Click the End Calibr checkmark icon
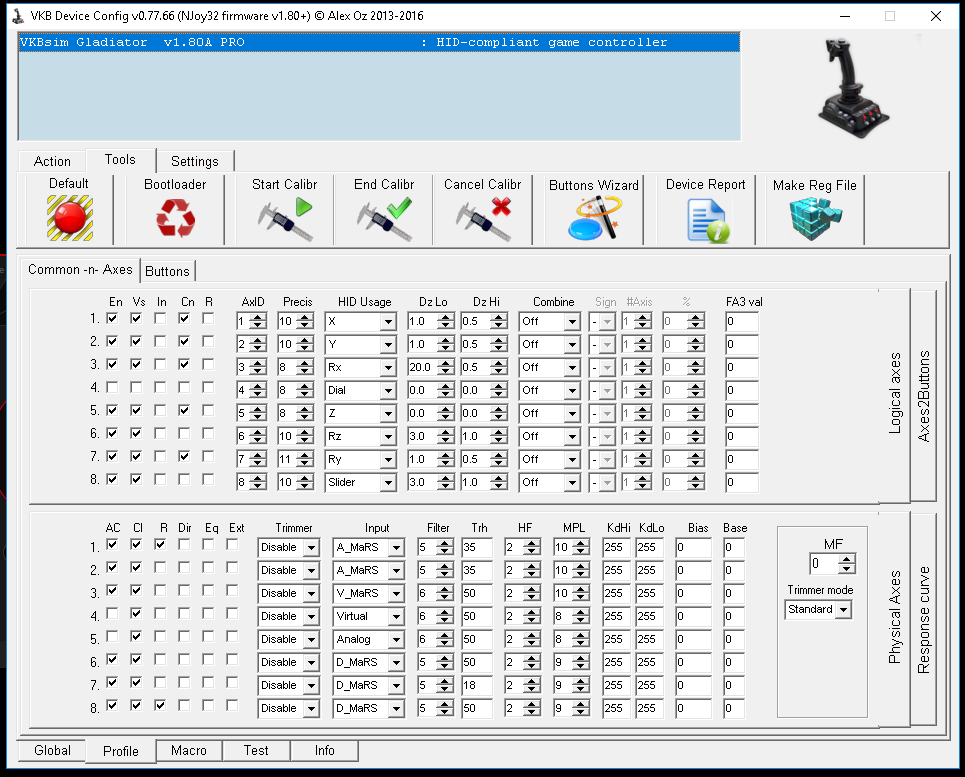 (x=385, y=218)
